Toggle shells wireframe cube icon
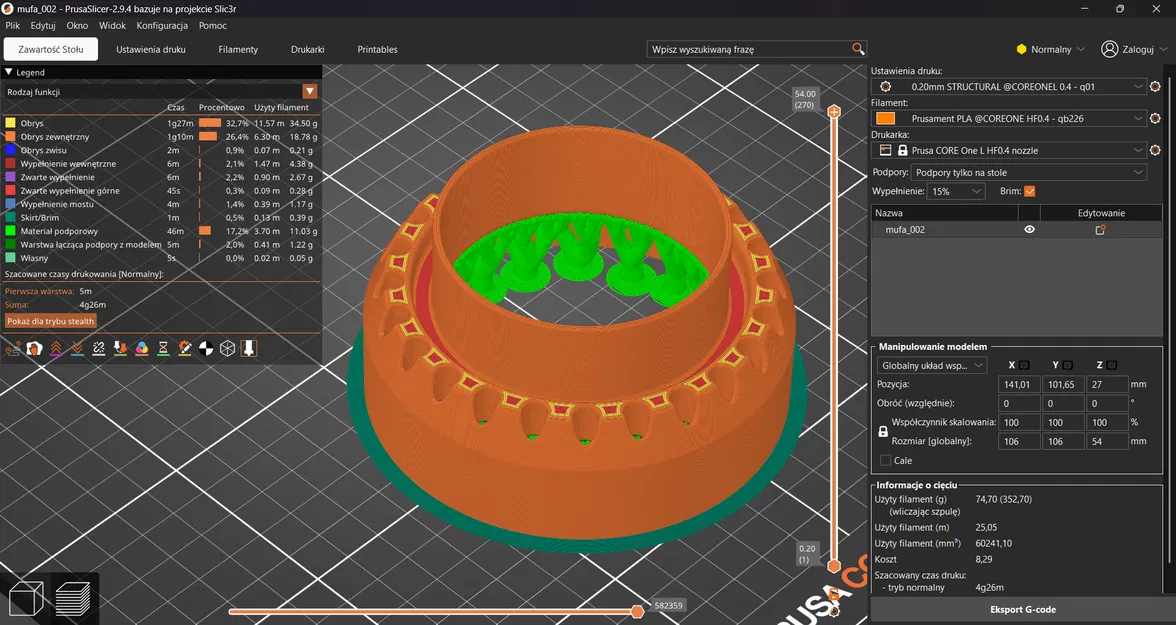 click(227, 349)
